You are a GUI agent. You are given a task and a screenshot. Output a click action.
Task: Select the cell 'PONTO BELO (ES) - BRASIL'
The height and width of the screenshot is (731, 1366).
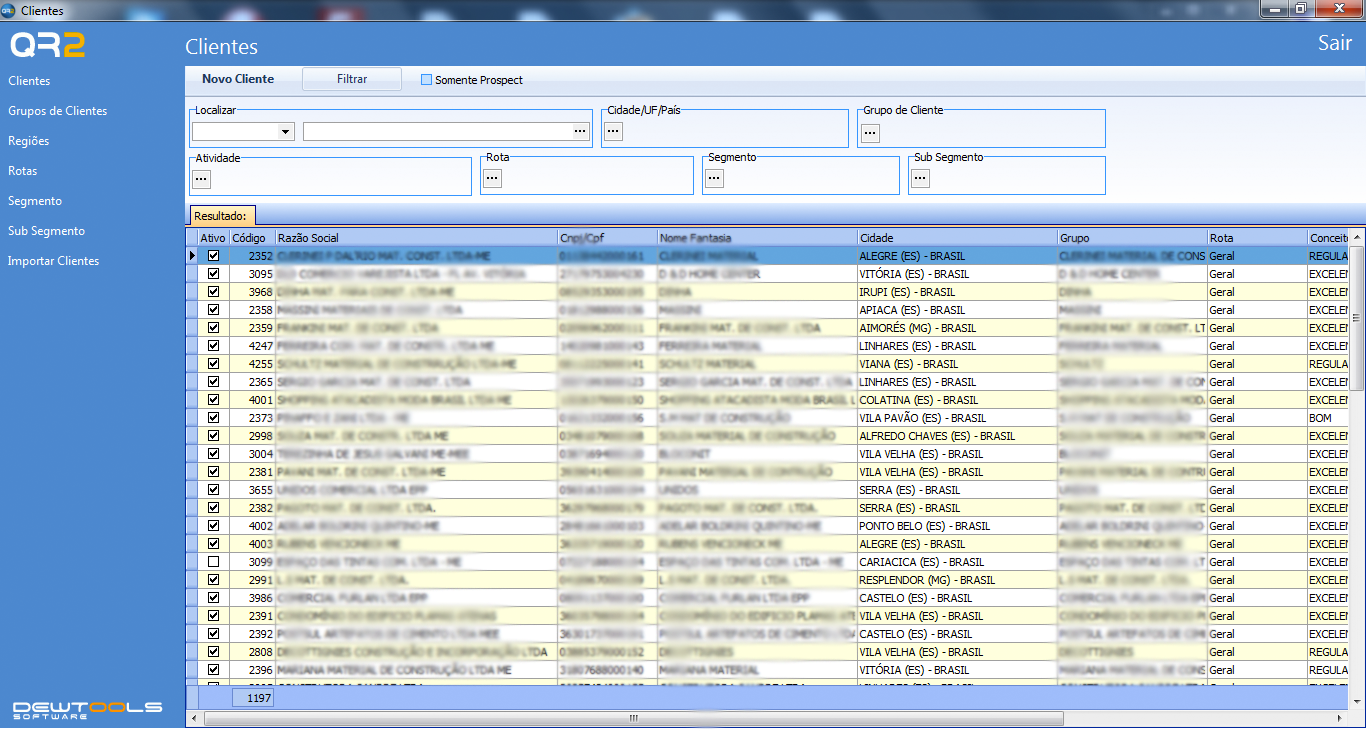pyautogui.click(x=957, y=526)
